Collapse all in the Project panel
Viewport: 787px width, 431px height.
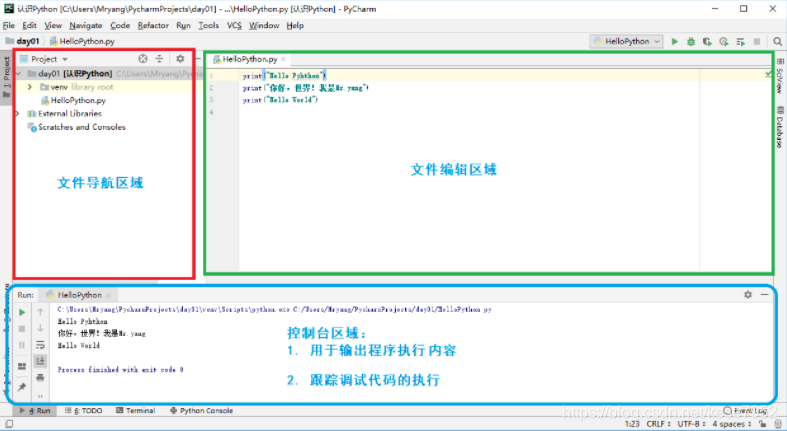coord(159,59)
